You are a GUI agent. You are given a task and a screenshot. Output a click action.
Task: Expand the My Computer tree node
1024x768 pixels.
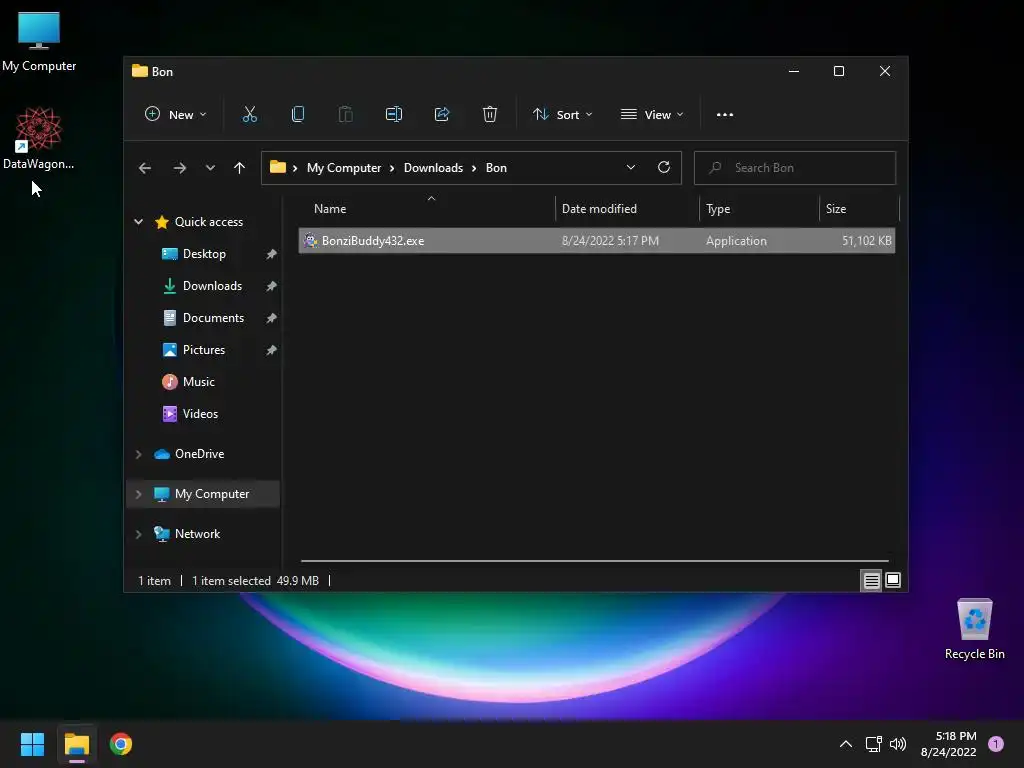pyautogui.click(x=138, y=494)
